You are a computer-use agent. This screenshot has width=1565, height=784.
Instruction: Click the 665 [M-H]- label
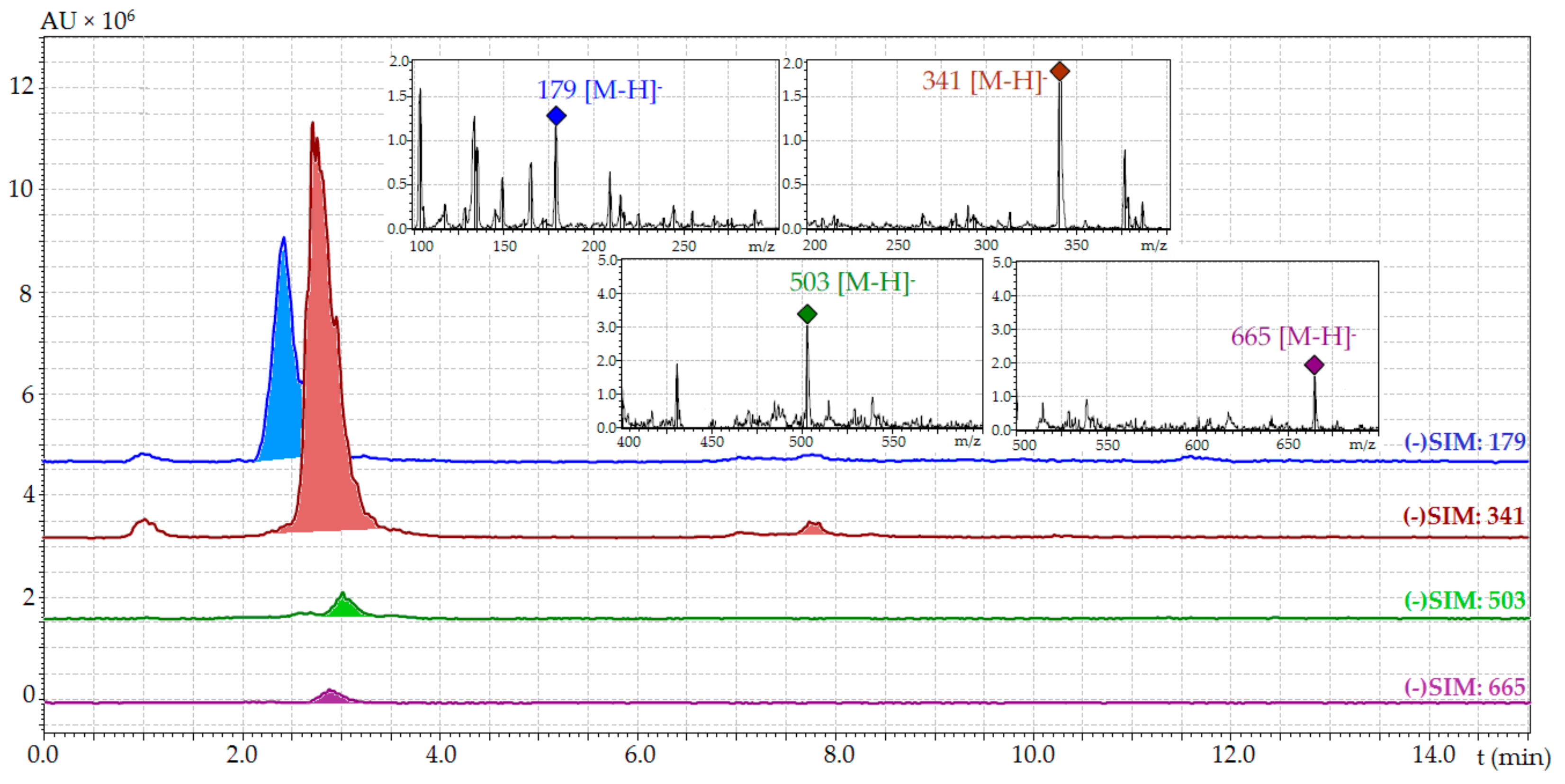click(1294, 337)
